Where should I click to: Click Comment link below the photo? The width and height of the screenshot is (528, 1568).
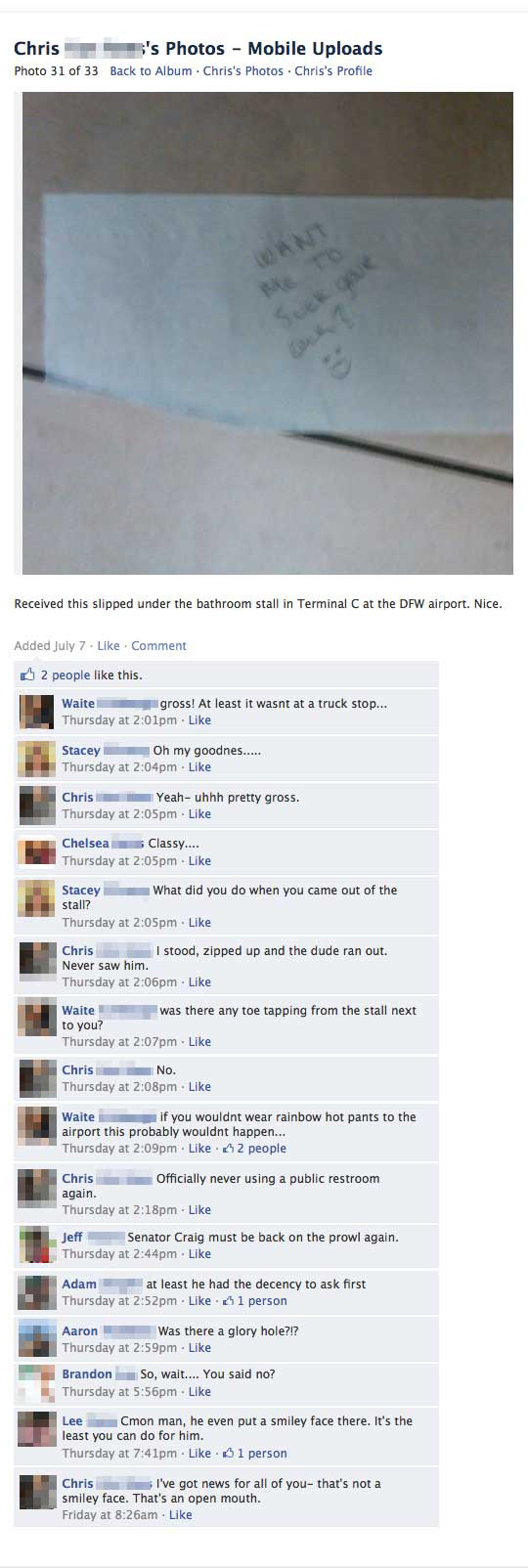coord(158,646)
